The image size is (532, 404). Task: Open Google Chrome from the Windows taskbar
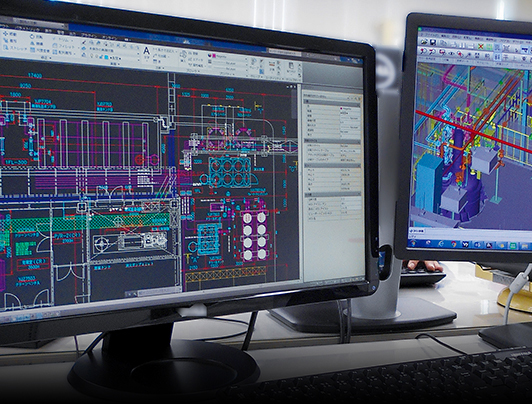pyautogui.click(x=453, y=243)
